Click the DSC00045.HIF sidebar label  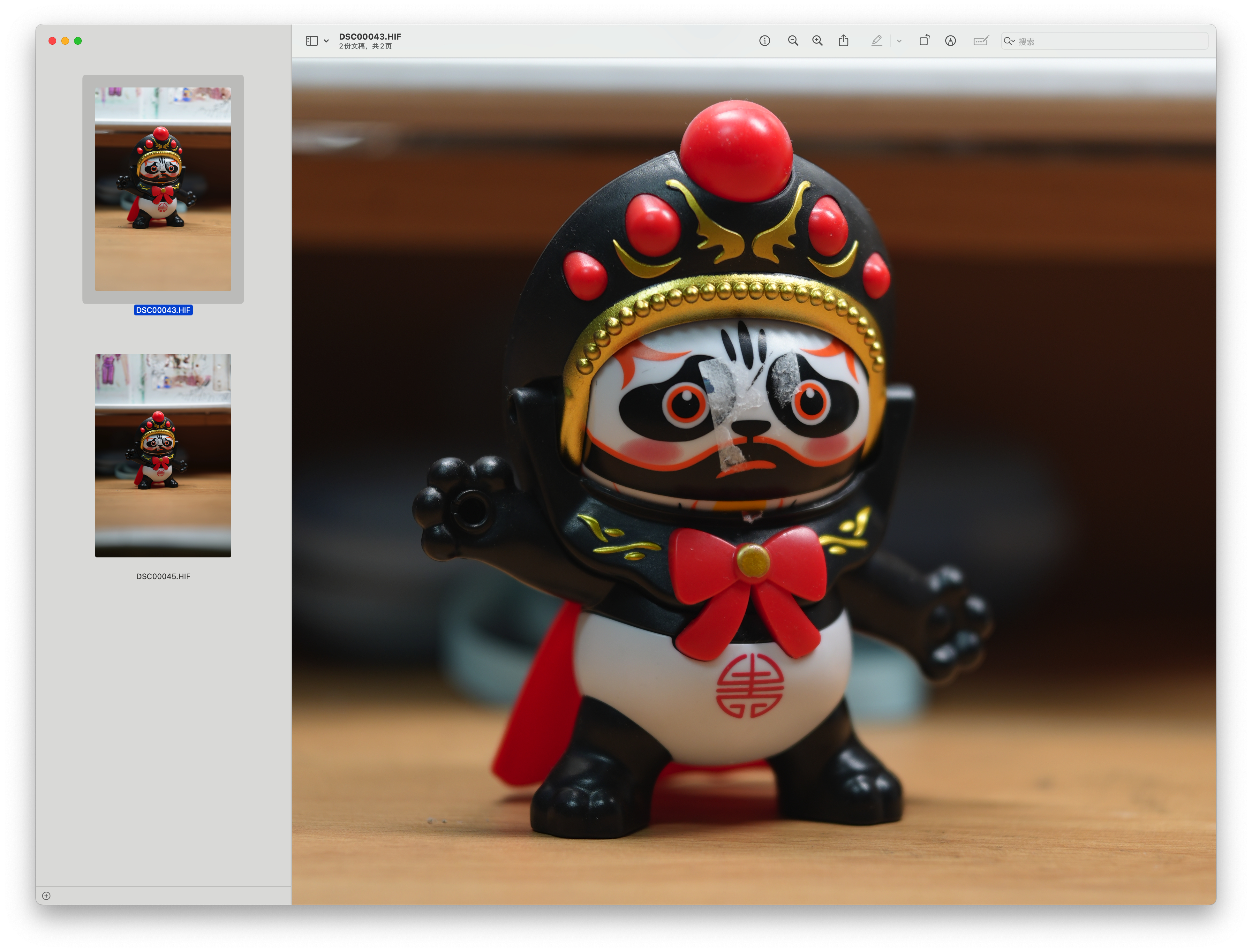coord(163,576)
